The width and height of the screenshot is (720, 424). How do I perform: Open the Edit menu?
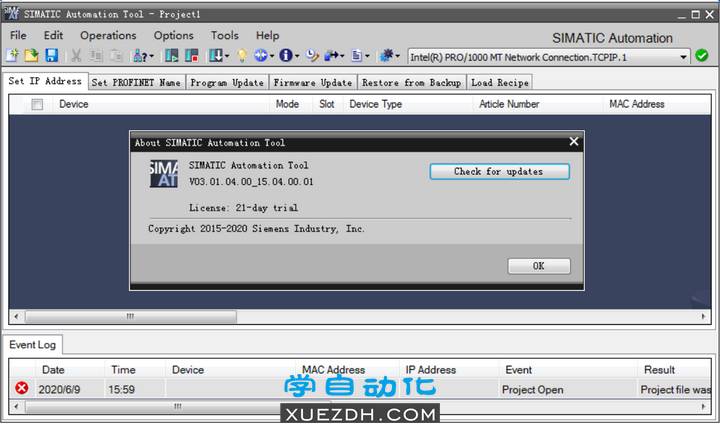pos(53,35)
